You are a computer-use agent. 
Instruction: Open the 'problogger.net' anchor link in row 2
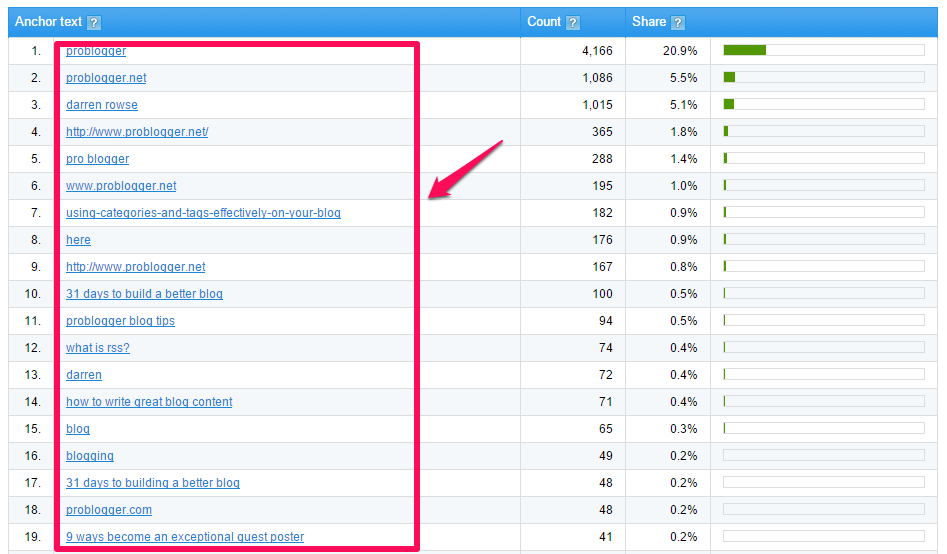106,78
